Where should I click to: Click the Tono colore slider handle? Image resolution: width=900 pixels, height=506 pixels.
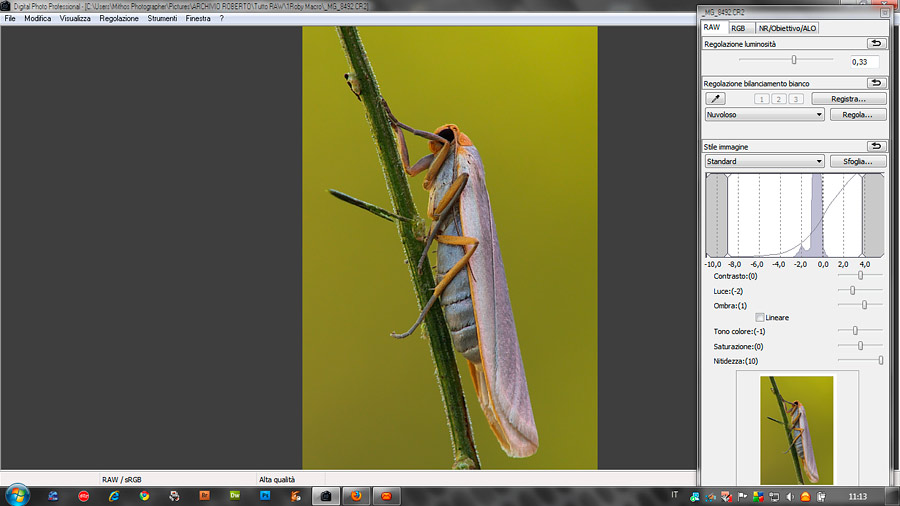(855, 330)
